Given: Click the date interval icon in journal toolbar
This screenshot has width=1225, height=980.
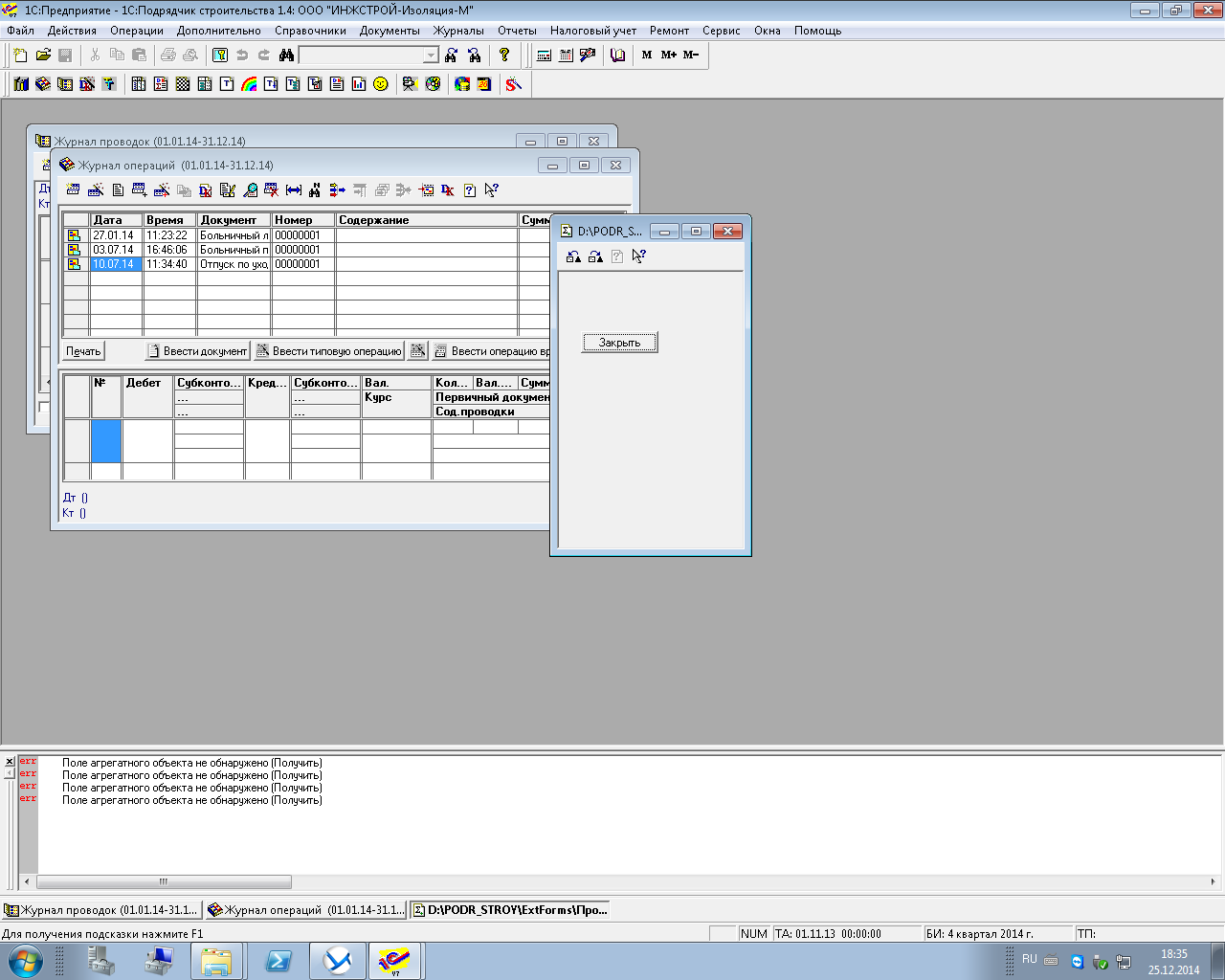Looking at the screenshot, I should (x=294, y=190).
